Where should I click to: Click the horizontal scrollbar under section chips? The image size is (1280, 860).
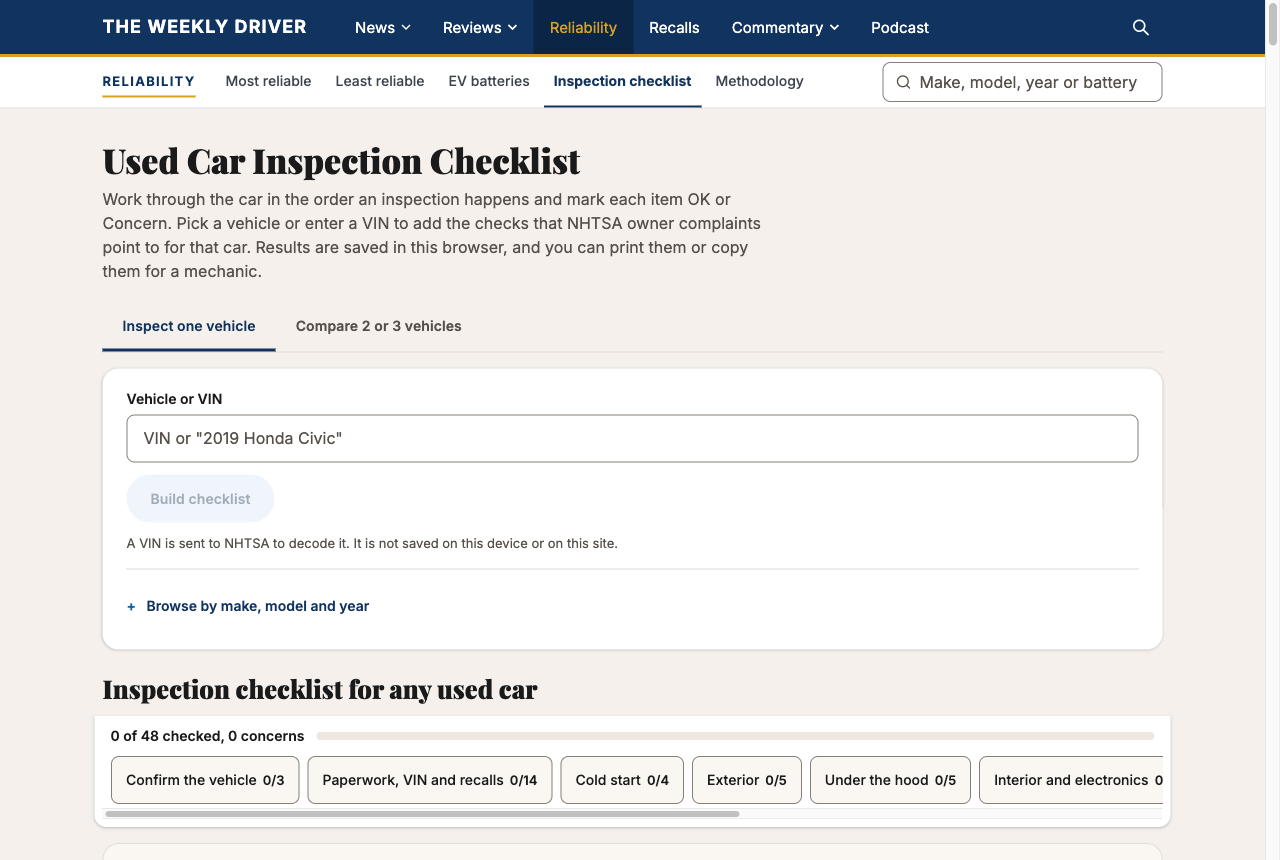point(422,814)
